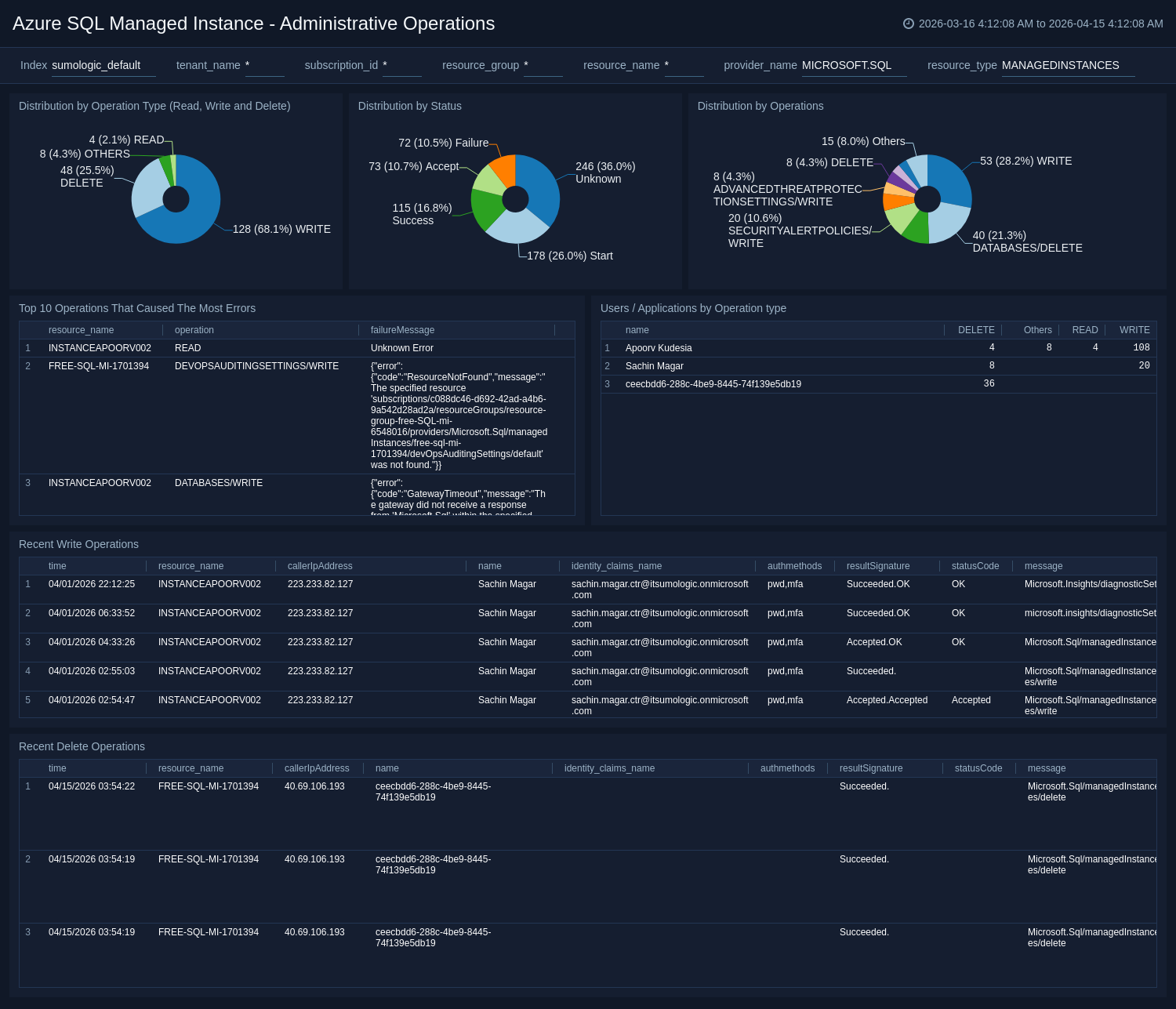This screenshot has width=1176, height=1009.
Task: Edit the Index filter sumologic_default field
Action: pyautogui.click(x=103, y=65)
